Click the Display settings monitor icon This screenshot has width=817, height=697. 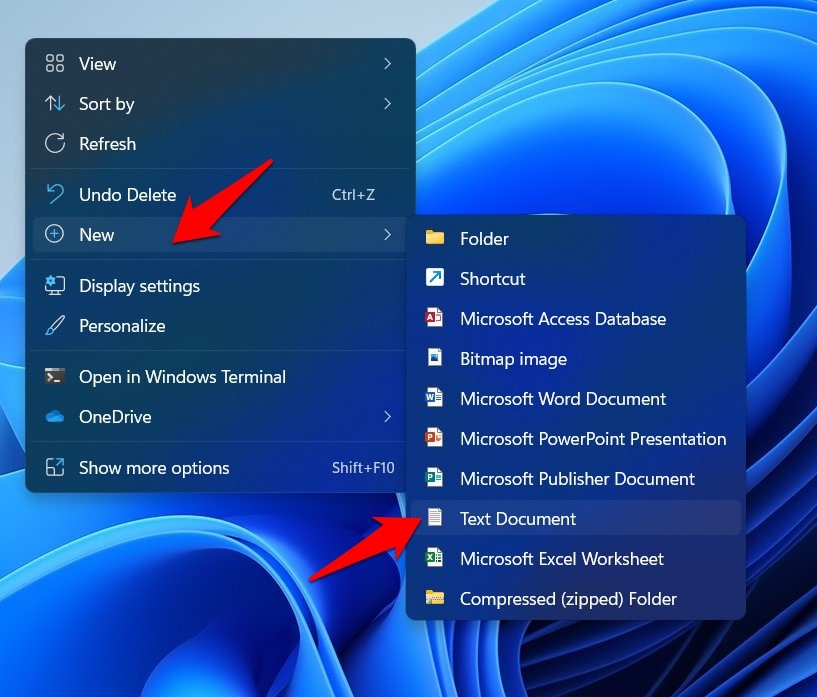click(55, 285)
